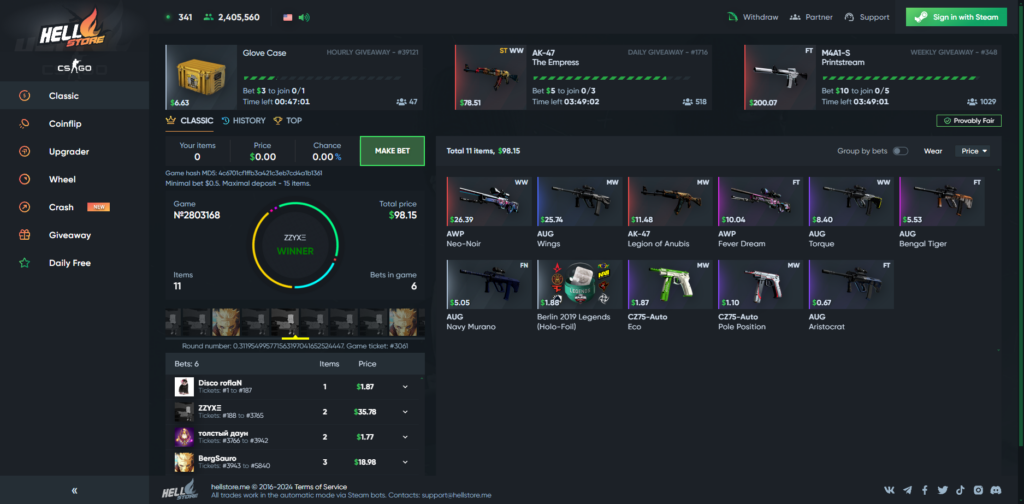
Task: Open the Classic game mode
Action: point(74,96)
